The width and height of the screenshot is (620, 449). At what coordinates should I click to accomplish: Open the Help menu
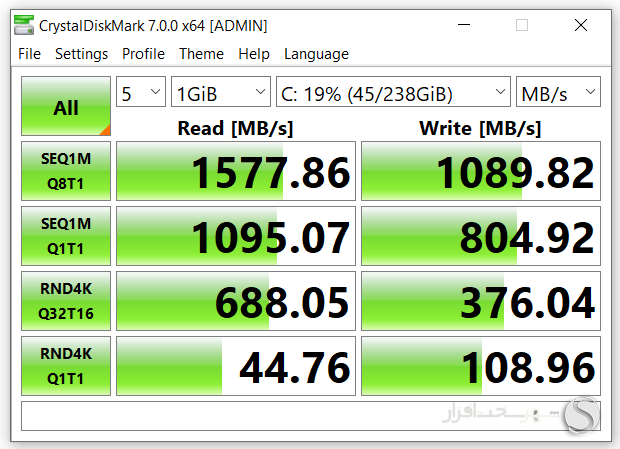[x=254, y=54]
